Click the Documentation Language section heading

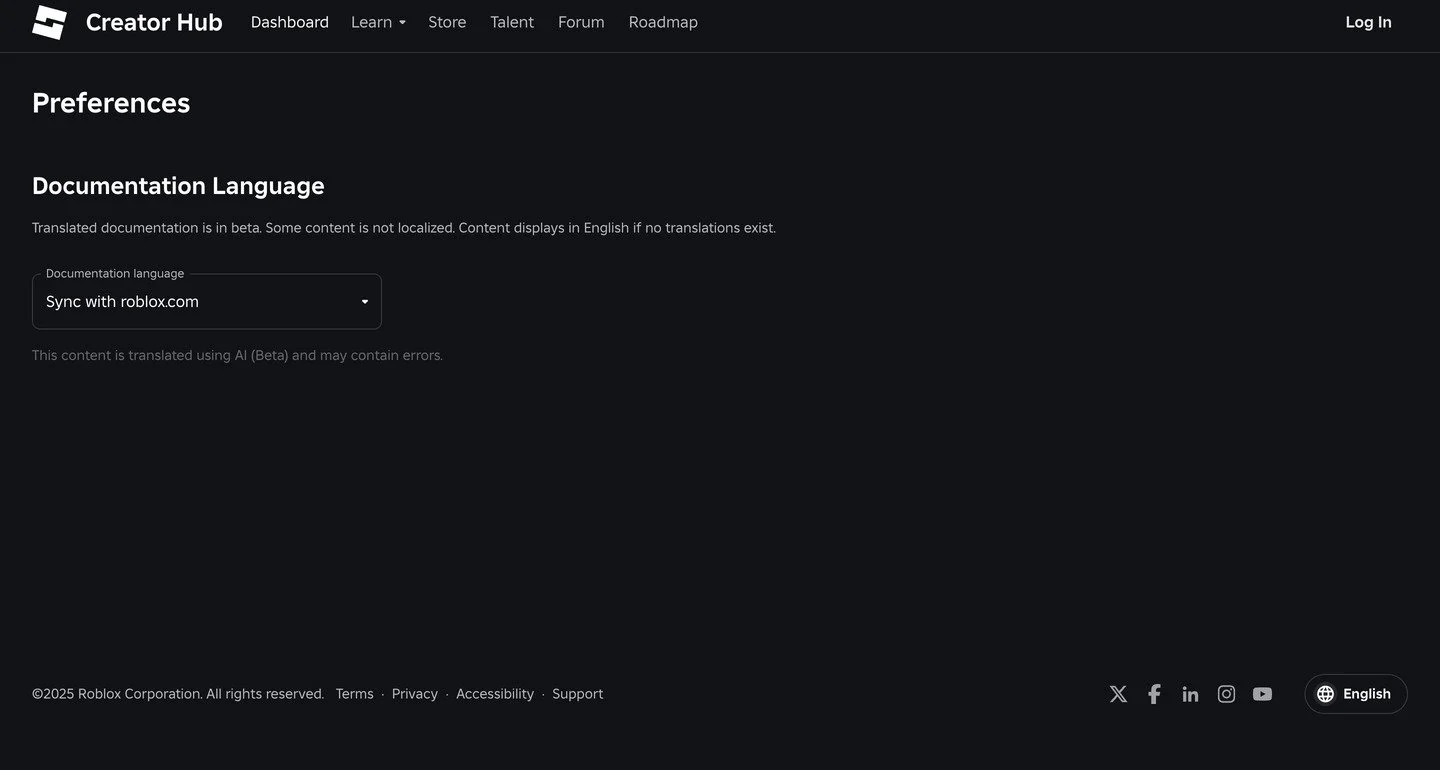pos(178,186)
